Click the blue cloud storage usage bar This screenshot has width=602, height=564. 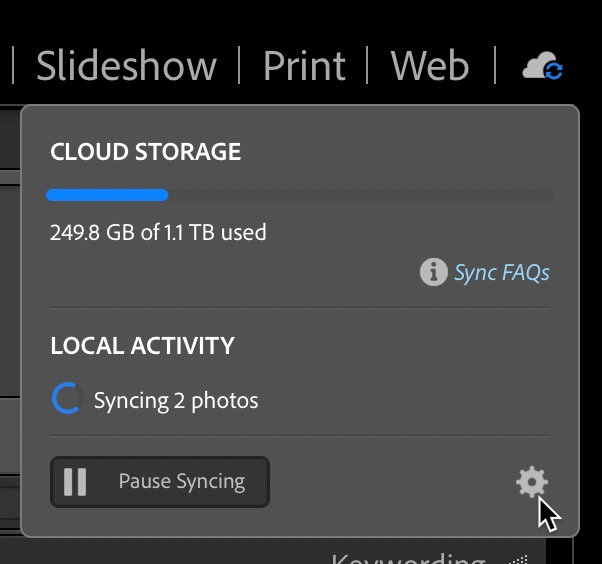[x=107, y=195]
